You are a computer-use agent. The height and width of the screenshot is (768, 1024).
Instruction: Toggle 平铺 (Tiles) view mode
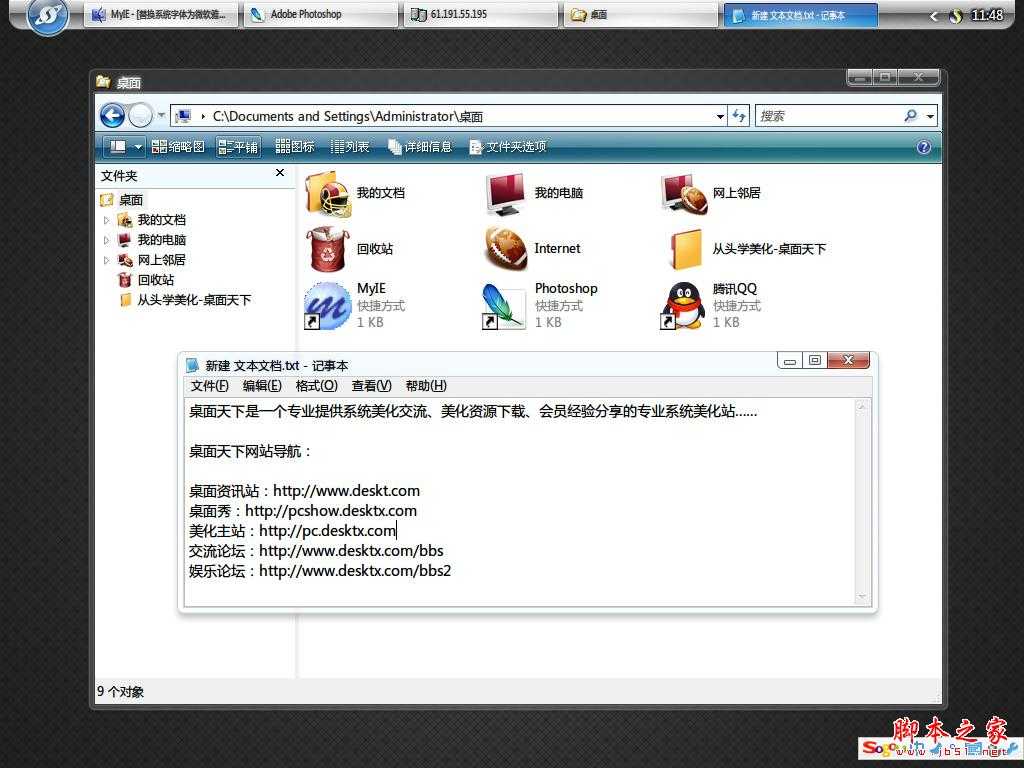pyautogui.click(x=238, y=146)
